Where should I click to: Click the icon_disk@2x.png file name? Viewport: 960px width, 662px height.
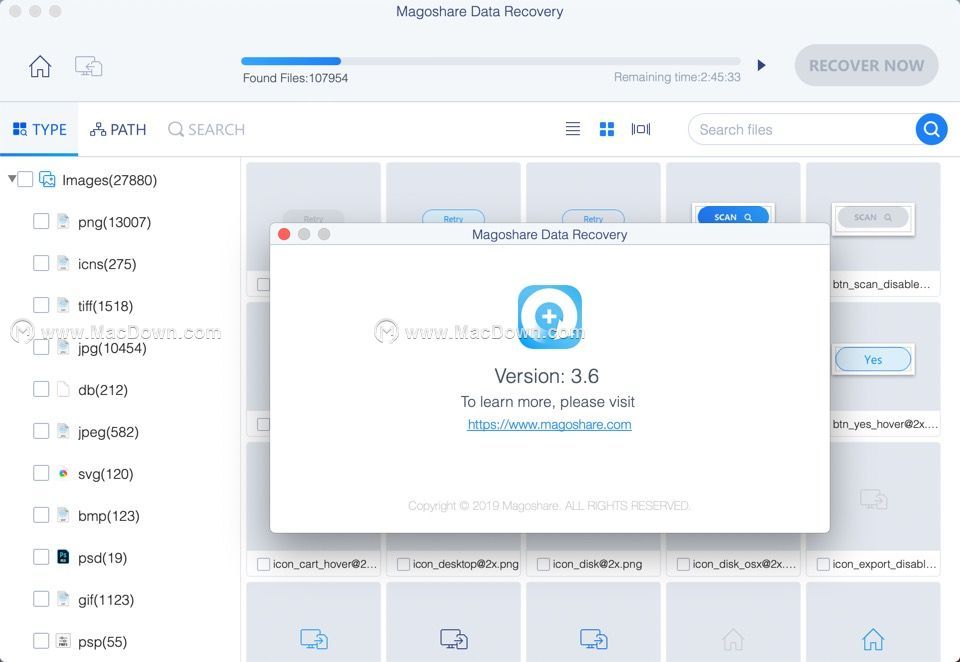(x=598, y=564)
